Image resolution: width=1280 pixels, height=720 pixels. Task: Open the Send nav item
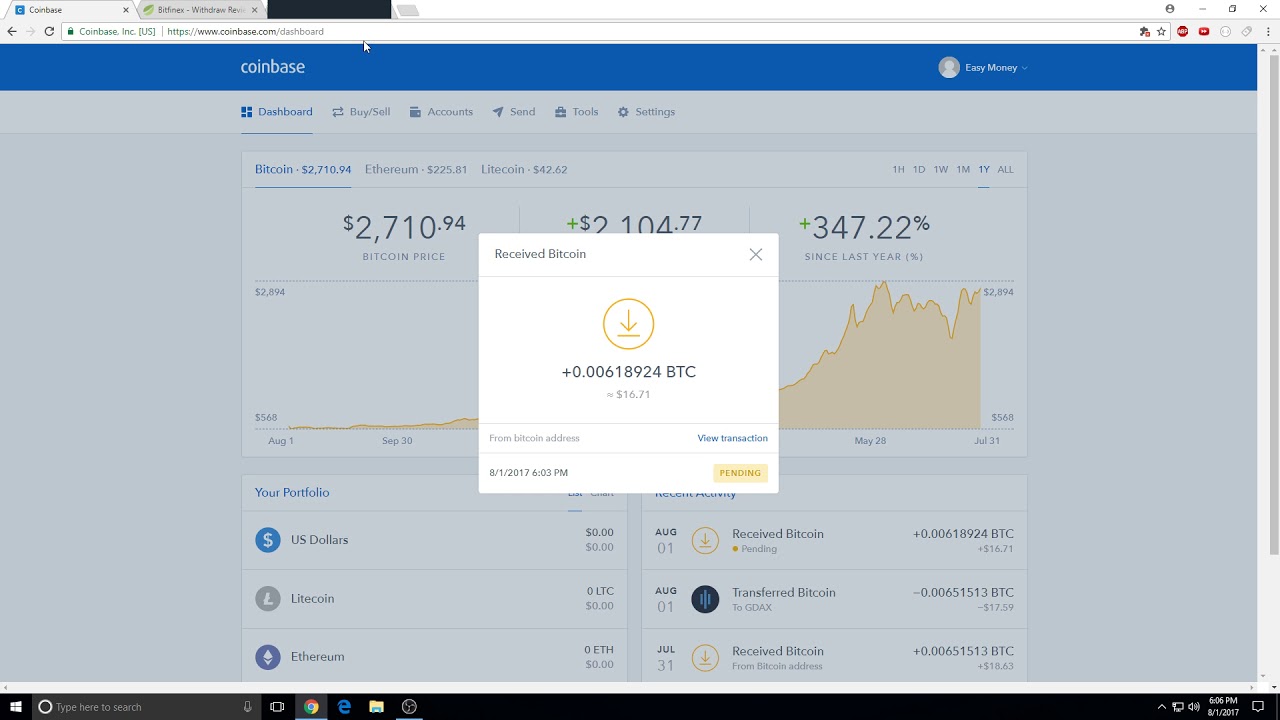(x=514, y=112)
